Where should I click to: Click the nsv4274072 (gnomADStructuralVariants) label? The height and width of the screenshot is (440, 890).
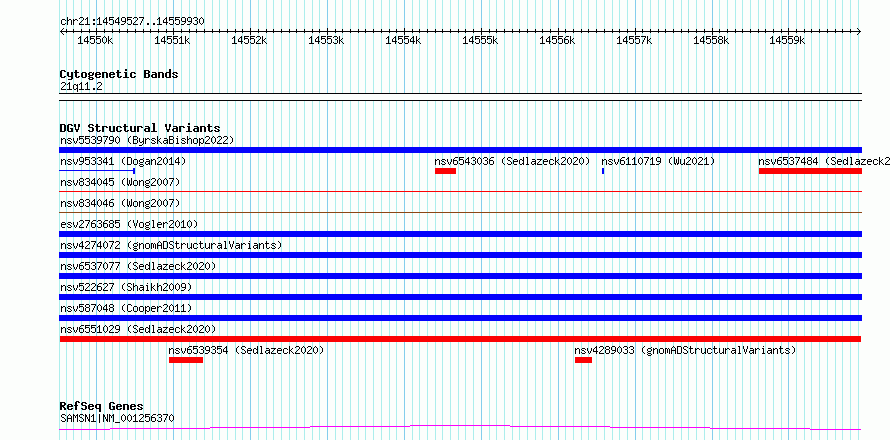[171, 245]
